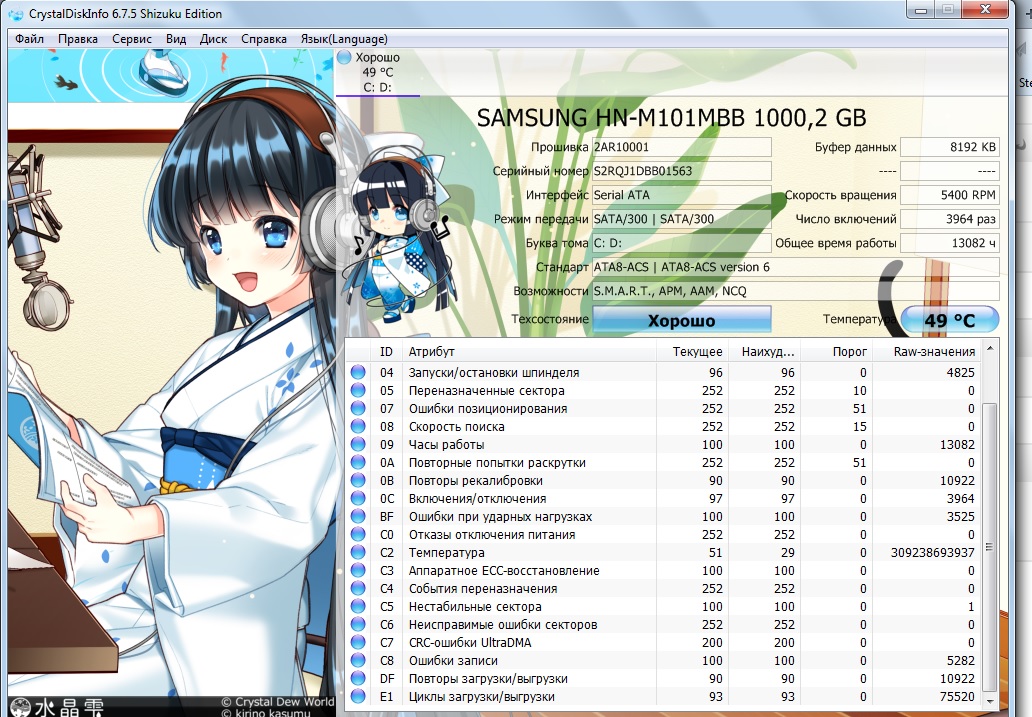Open the Вид menu
The height and width of the screenshot is (717, 1032).
(x=176, y=39)
